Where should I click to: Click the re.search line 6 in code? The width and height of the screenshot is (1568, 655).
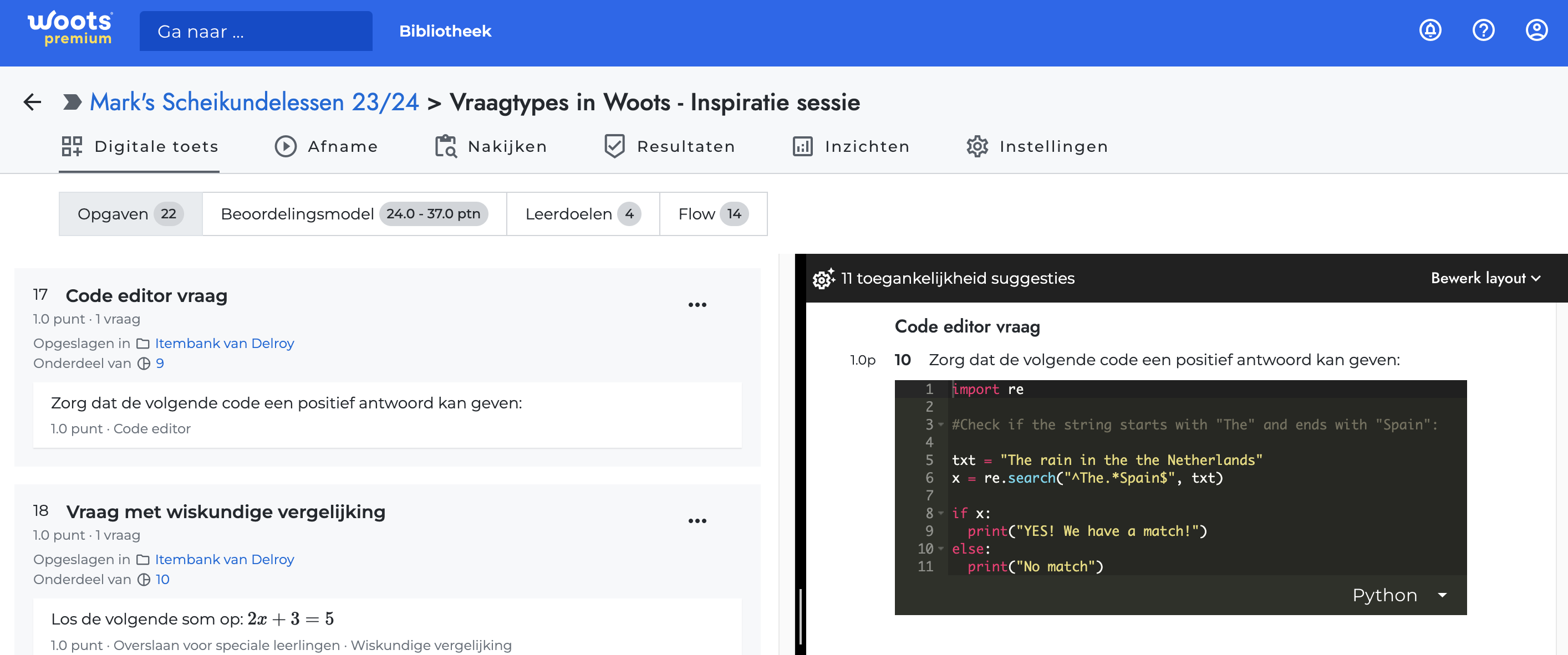1087,478
